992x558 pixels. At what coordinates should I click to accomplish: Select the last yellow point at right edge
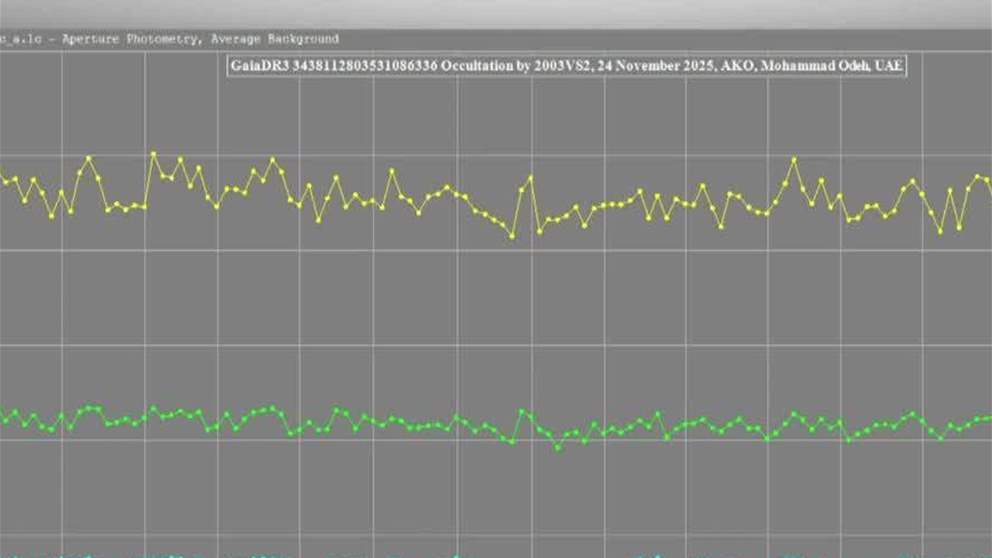pos(988,180)
